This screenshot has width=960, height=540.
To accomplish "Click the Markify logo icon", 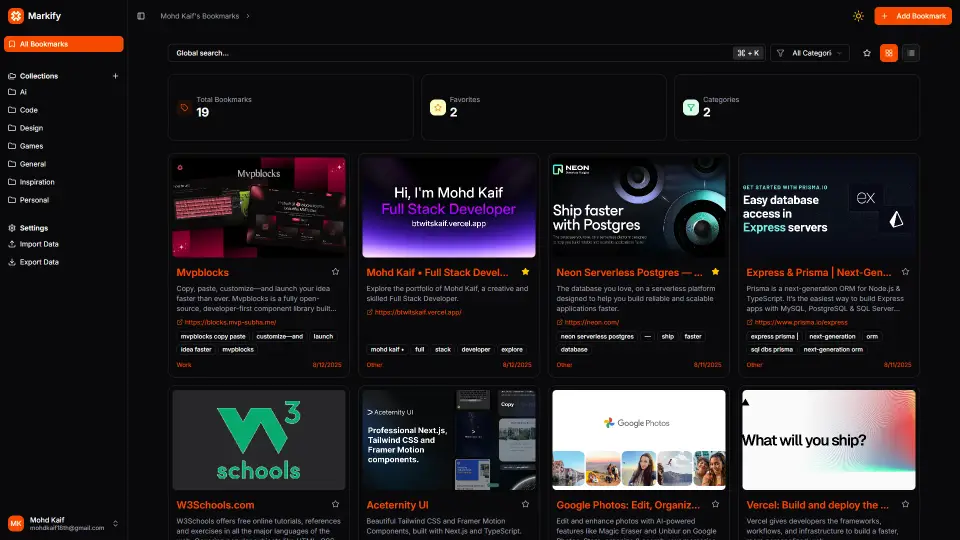I will (15, 16).
